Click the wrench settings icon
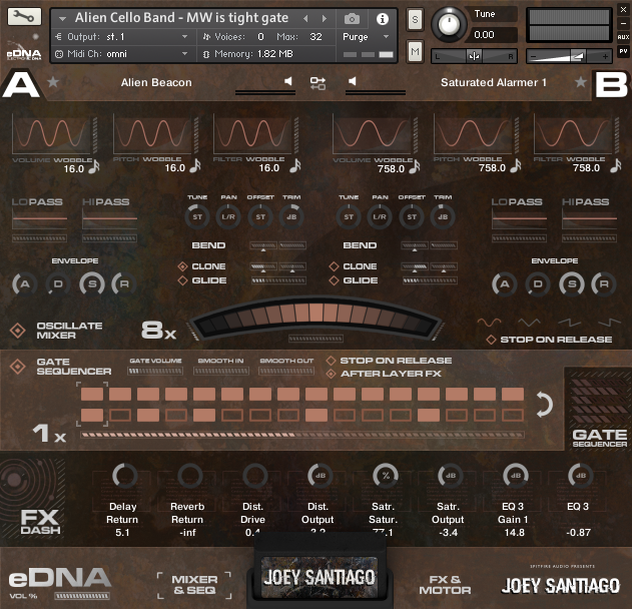 [22, 17]
